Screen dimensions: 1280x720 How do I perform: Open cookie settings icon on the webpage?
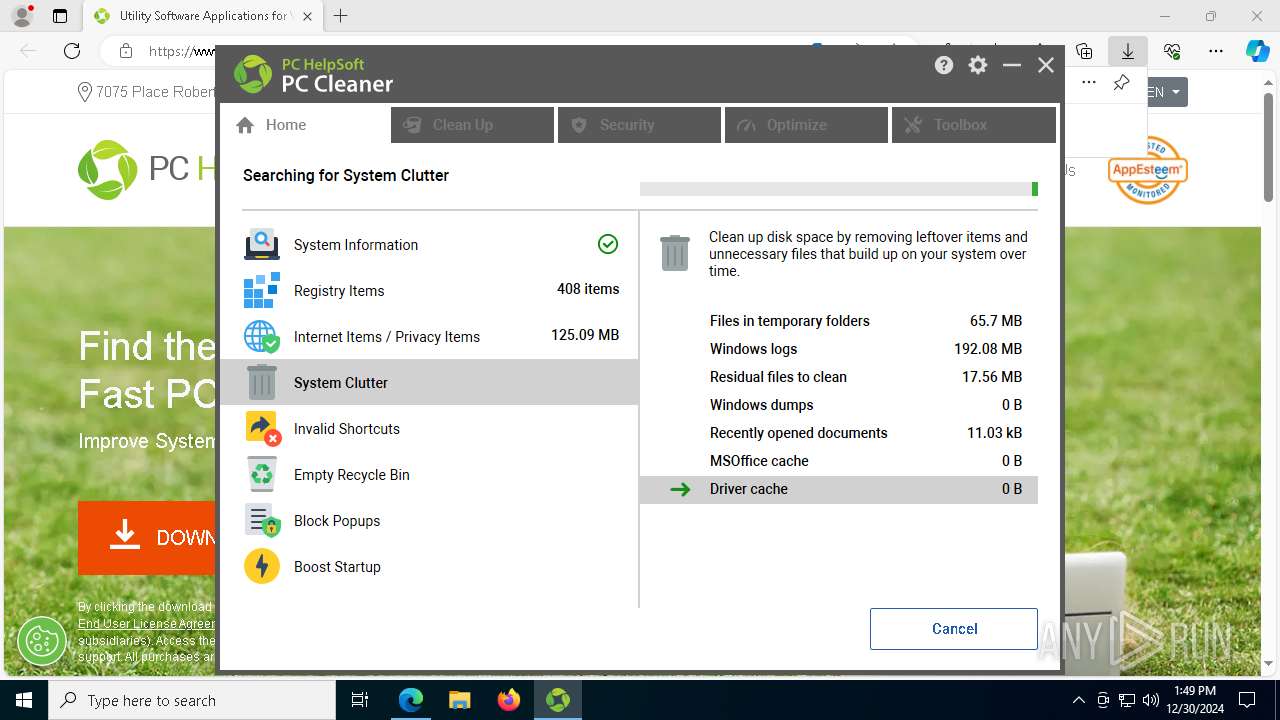42,640
